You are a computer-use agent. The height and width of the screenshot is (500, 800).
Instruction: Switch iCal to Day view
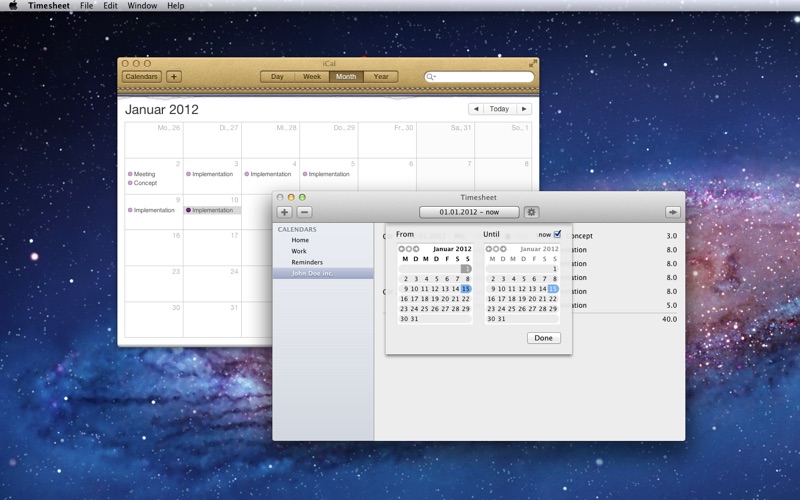coord(277,77)
